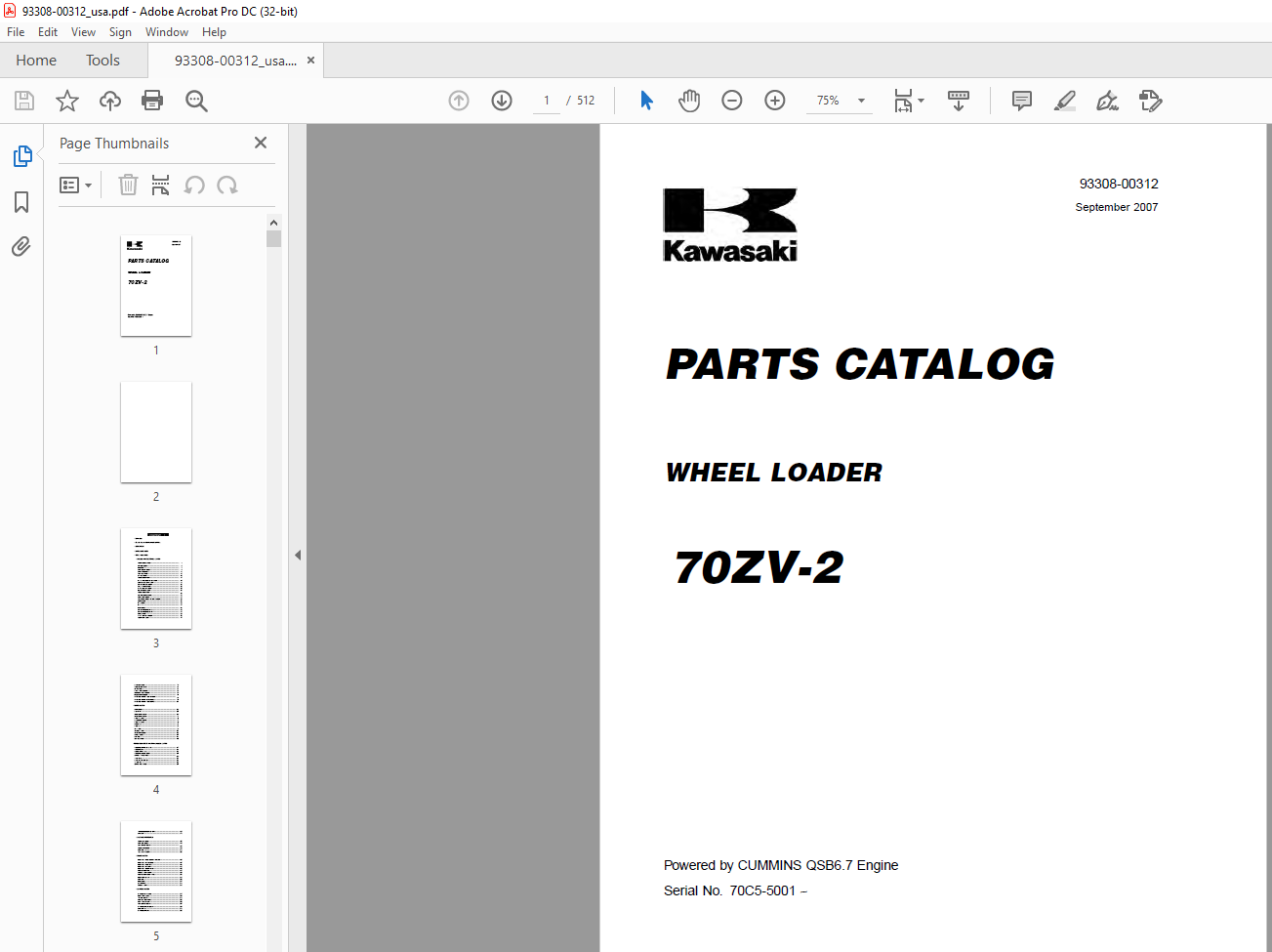Add file to starred with star icon
Viewport: 1272px width, 952px height.
point(67,101)
